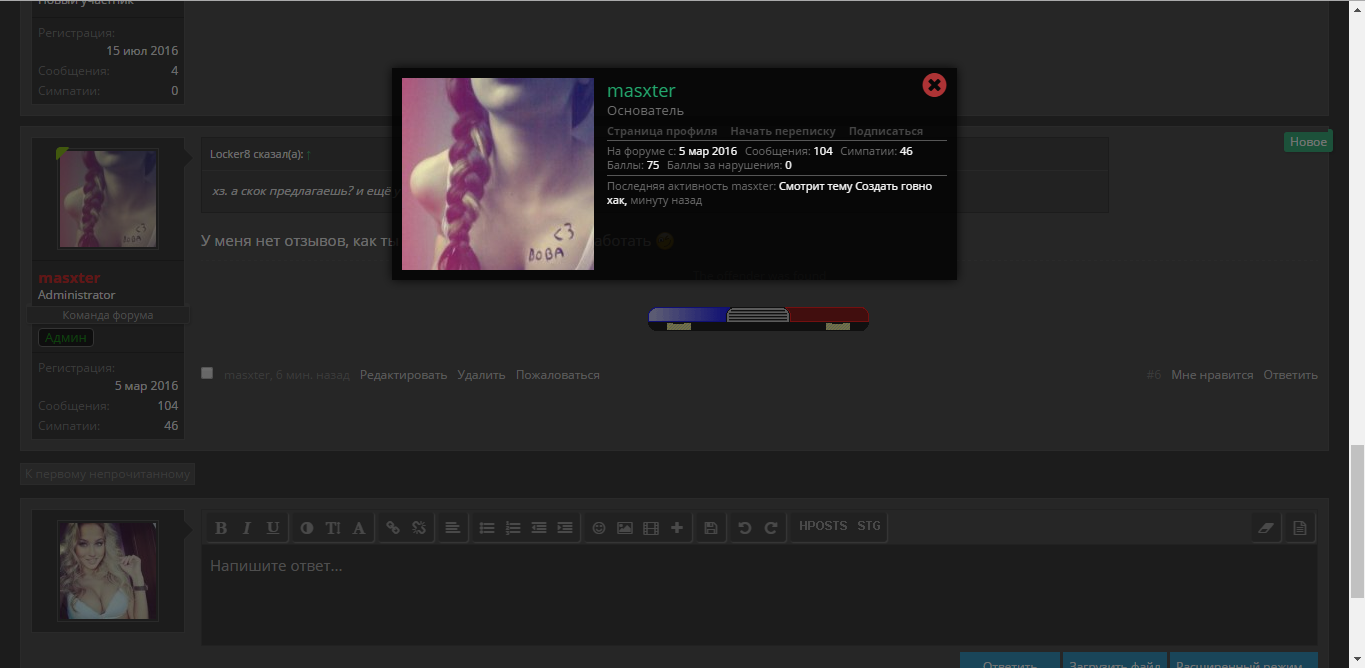Click into the 'Напишите ответ...' reply field
The image size is (1365, 668).
click(759, 594)
